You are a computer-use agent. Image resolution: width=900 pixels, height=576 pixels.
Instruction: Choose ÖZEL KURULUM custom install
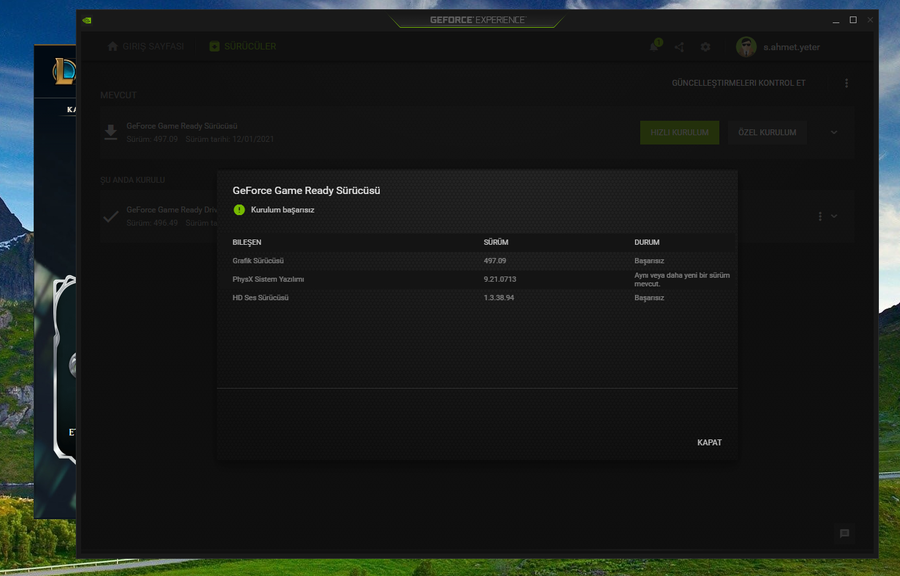pyautogui.click(x=767, y=133)
